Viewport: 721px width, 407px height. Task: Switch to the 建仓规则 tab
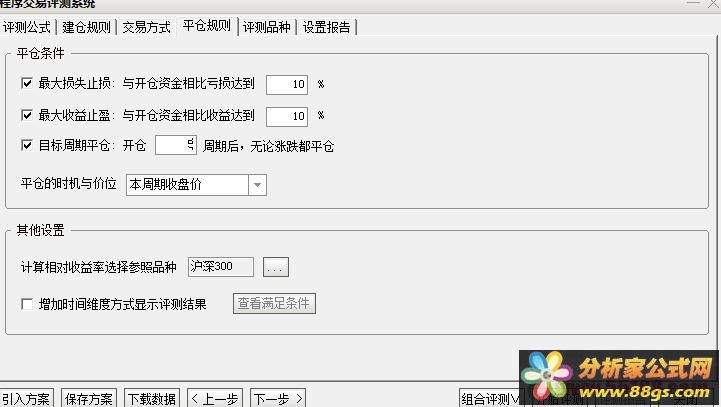[x=86, y=27]
